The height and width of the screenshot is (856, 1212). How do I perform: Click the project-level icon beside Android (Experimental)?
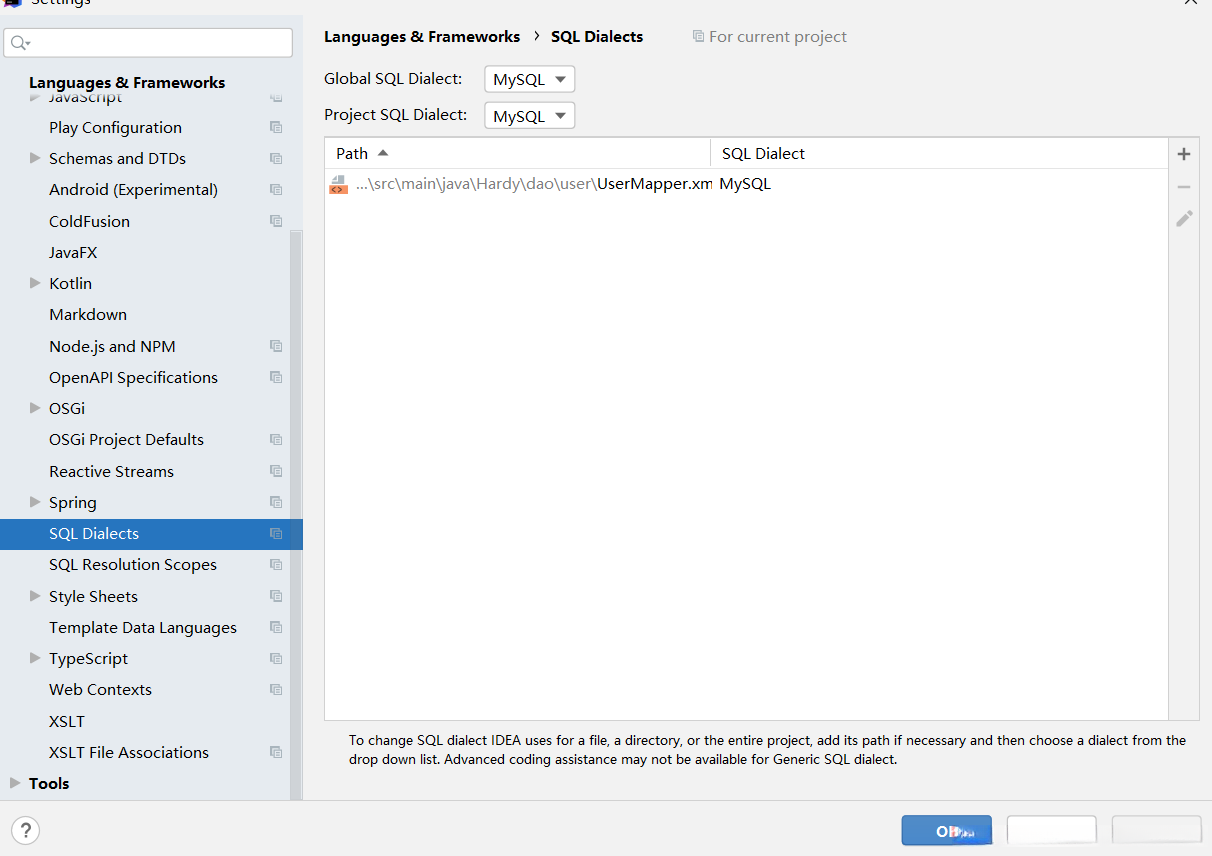(276, 189)
